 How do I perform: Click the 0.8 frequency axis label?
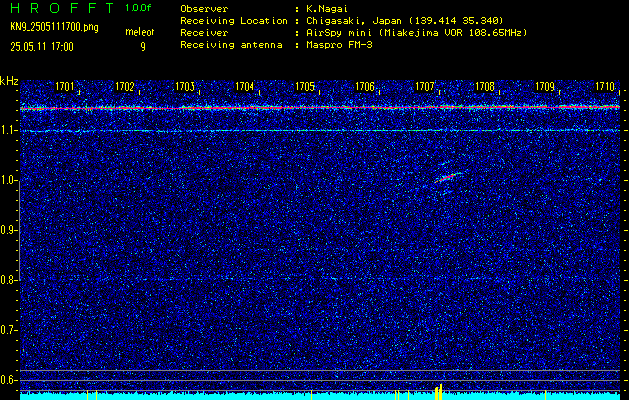pos(9,280)
